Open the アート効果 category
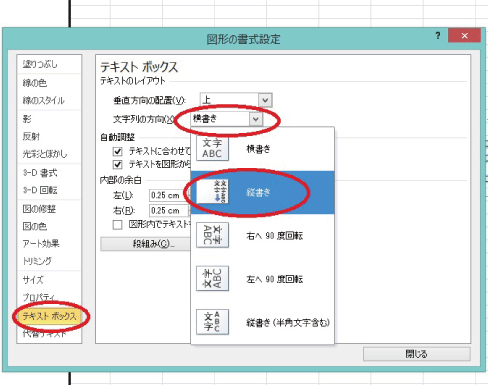Viewport: 488px width, 385px height. pyautogui.click(x=41, y=243)
